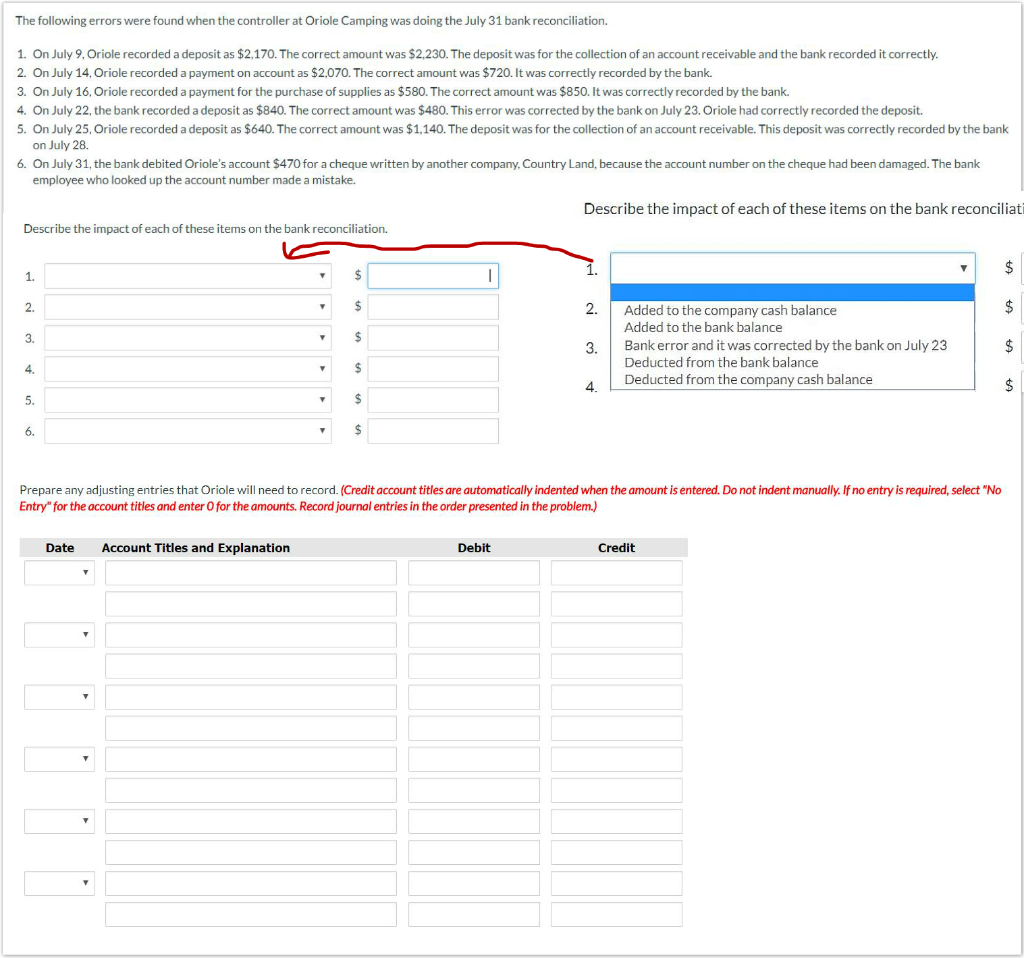Click first account title field of entry six
Image resolution: width=1024 pixels, height=958 pixels.
(x=251, y=883)
